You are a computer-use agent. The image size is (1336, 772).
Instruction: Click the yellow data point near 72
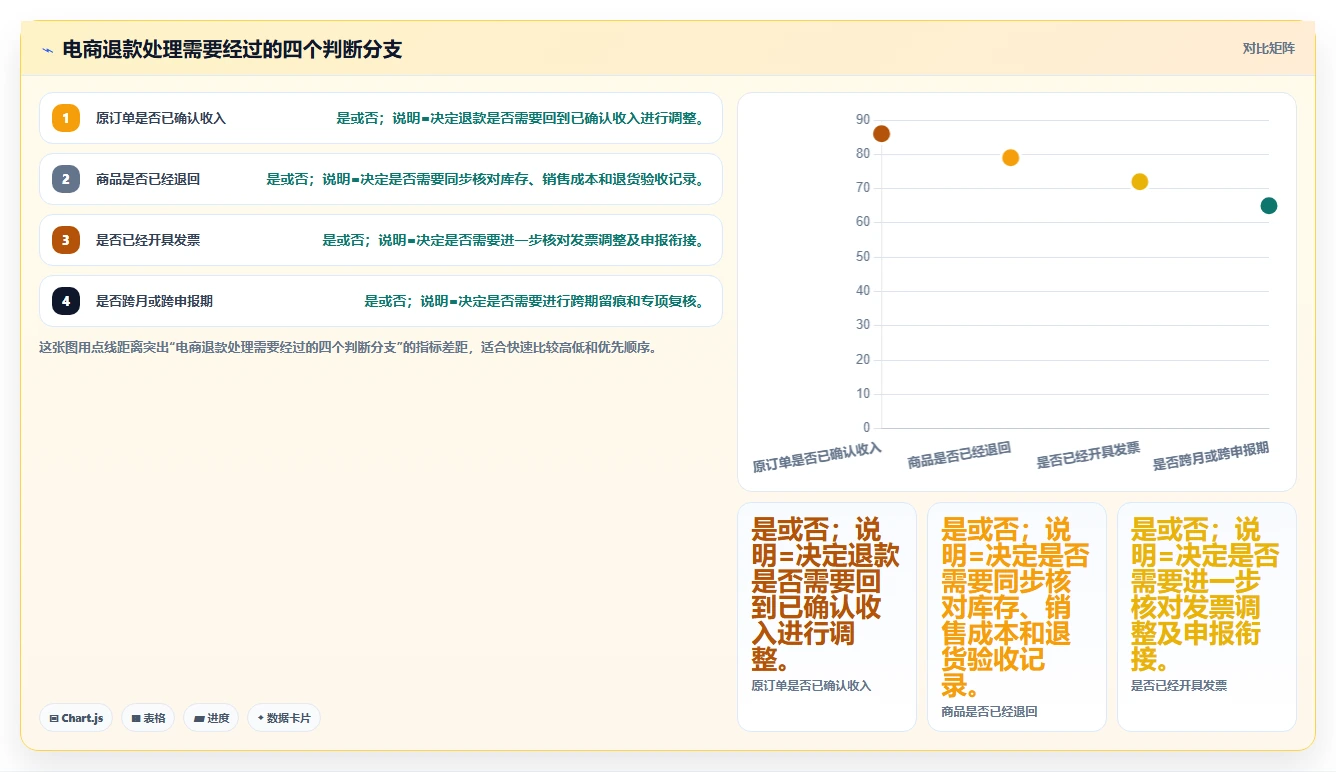(1139, 182)
